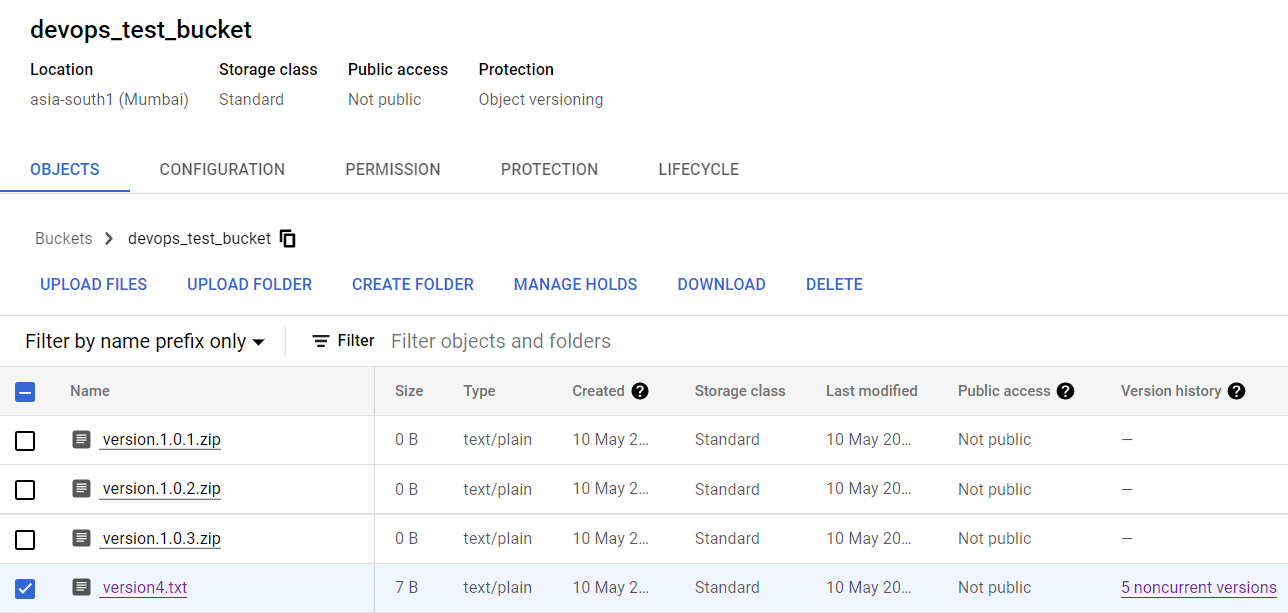This screenshot has width=1288, height=613.
Task: Click the file icon beside version4.txt
Action: [x=81, y=587]
